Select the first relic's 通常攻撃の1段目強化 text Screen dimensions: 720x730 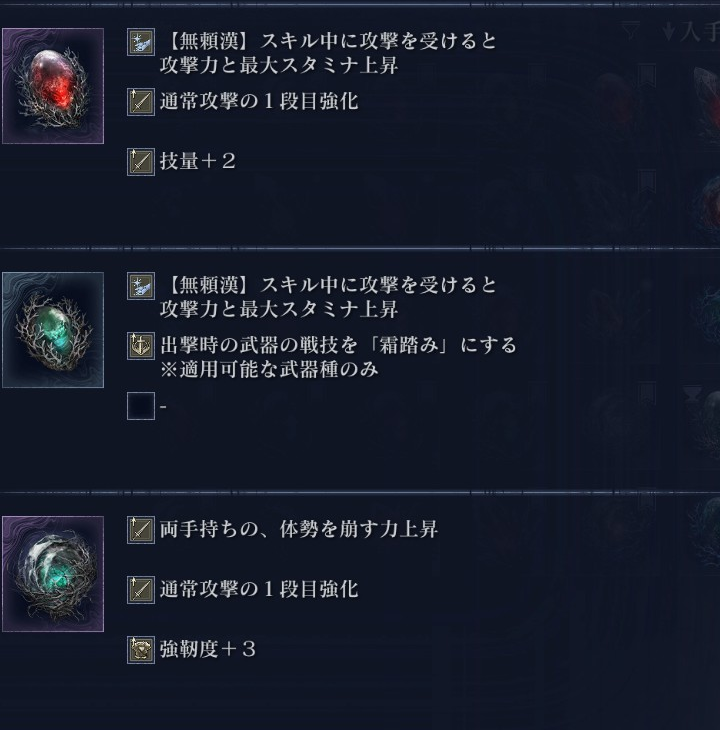(x=259, y=101)
